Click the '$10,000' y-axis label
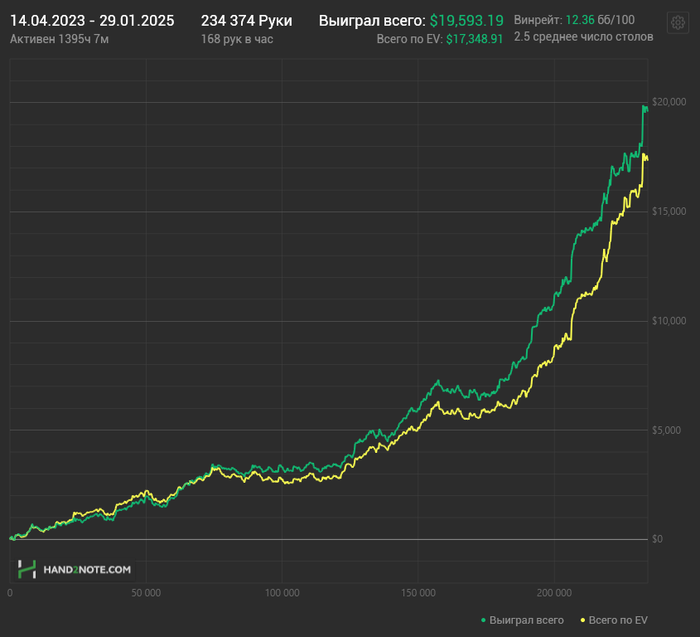The height and width of the screenshot is (637, 700). click(669, 321)
